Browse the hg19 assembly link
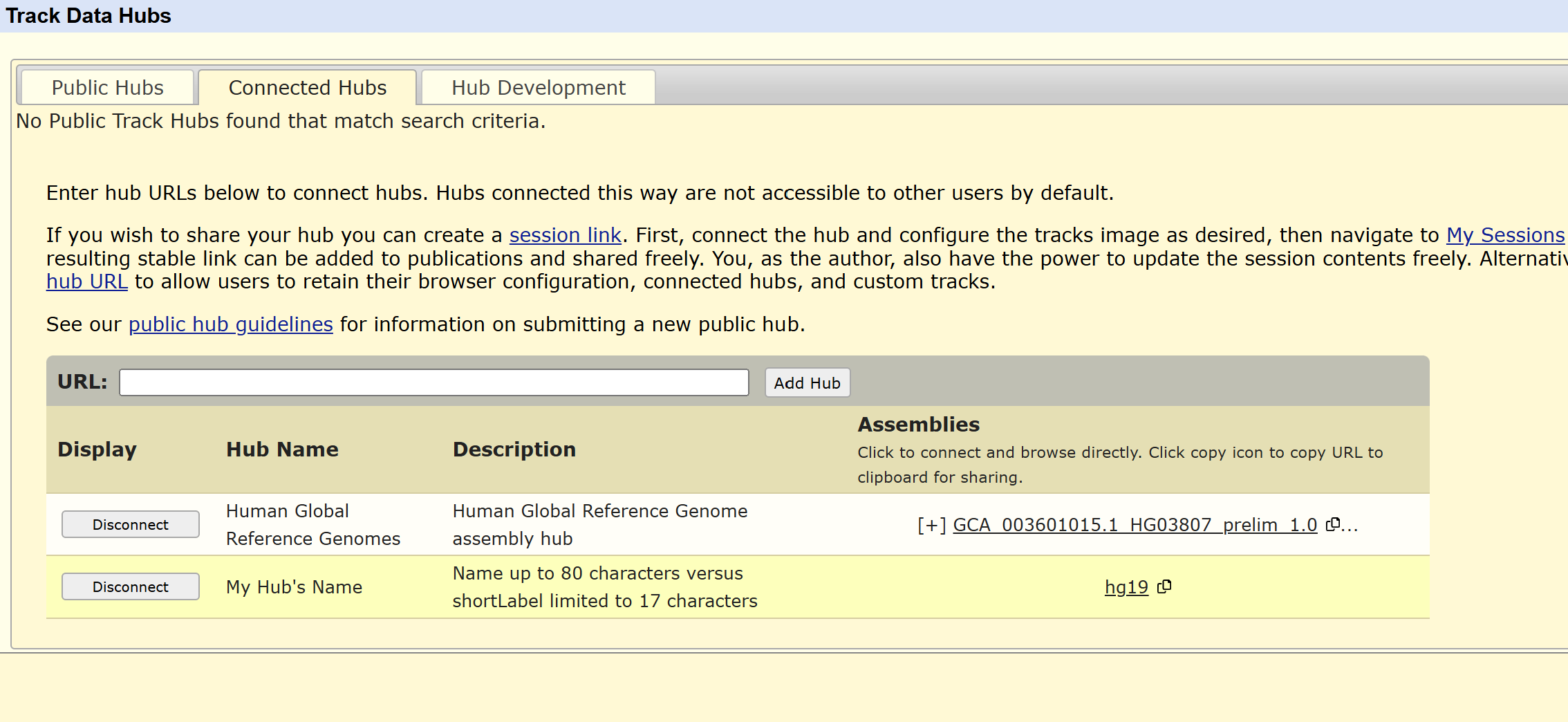1568x722 pixels. (x=1126, y=587)
